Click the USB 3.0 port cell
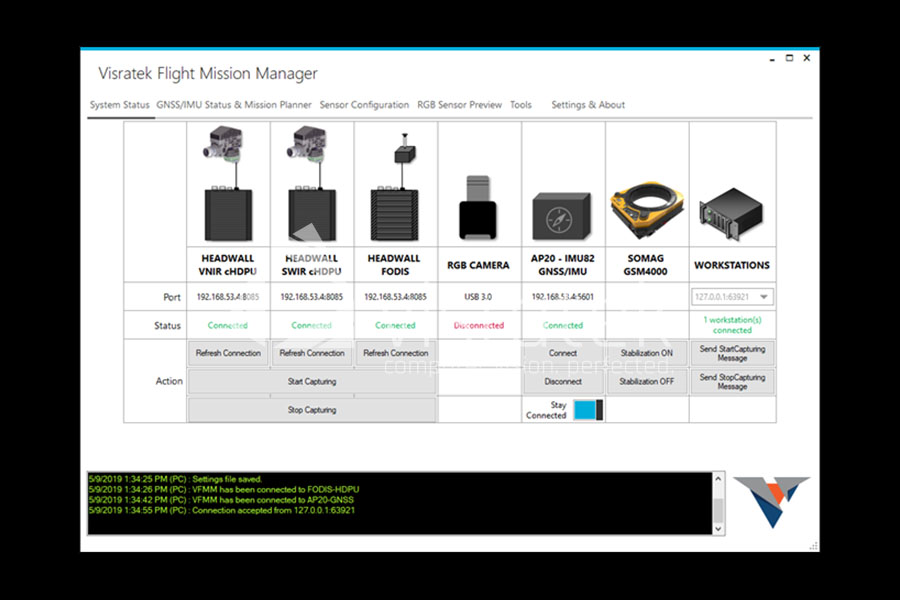The height and width of the screenshot is (600, 900). coord(478,297)
